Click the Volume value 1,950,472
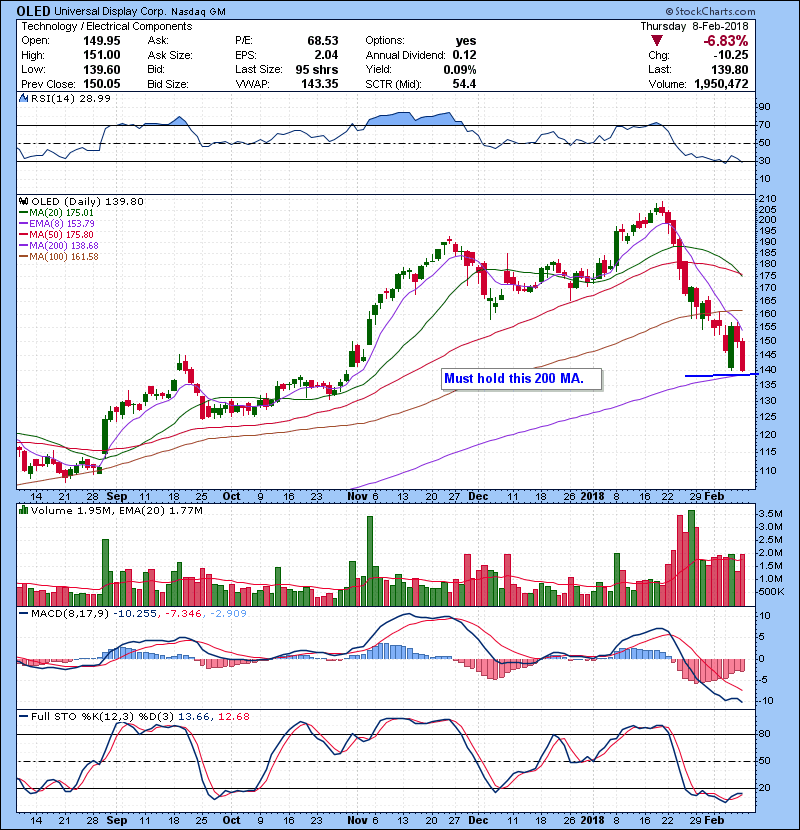800x830 pixels. (721, 84)
